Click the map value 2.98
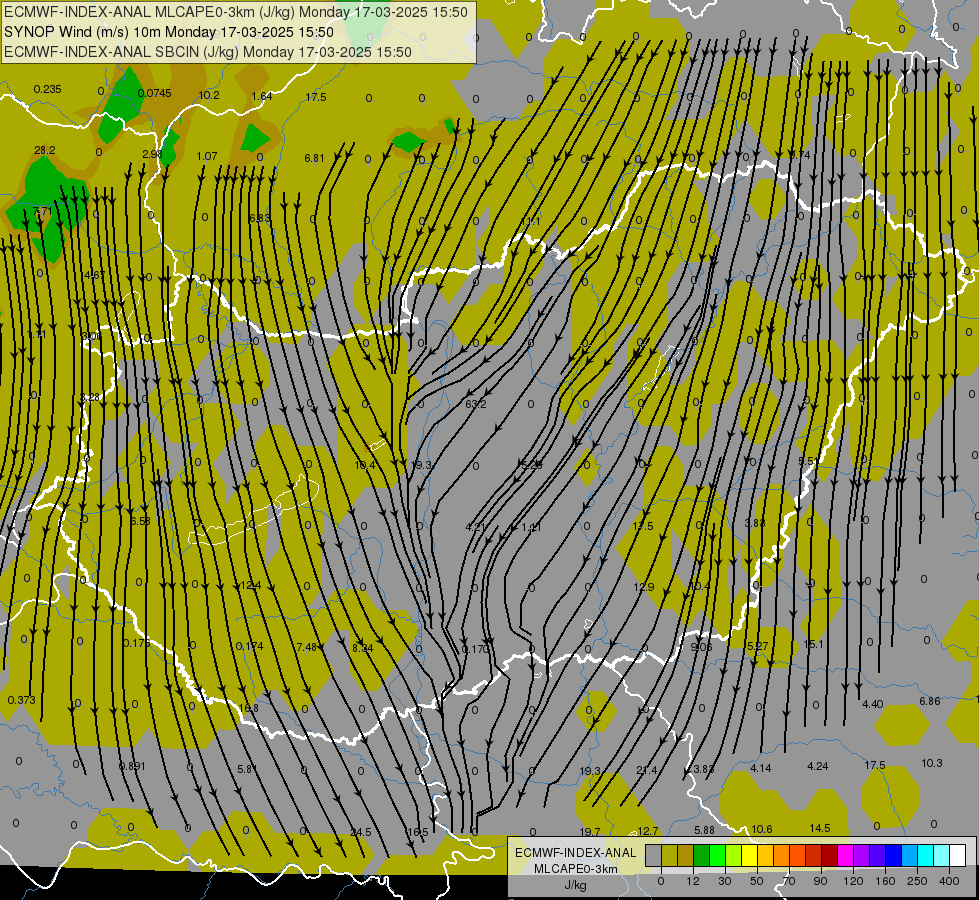 click(152, 154)
